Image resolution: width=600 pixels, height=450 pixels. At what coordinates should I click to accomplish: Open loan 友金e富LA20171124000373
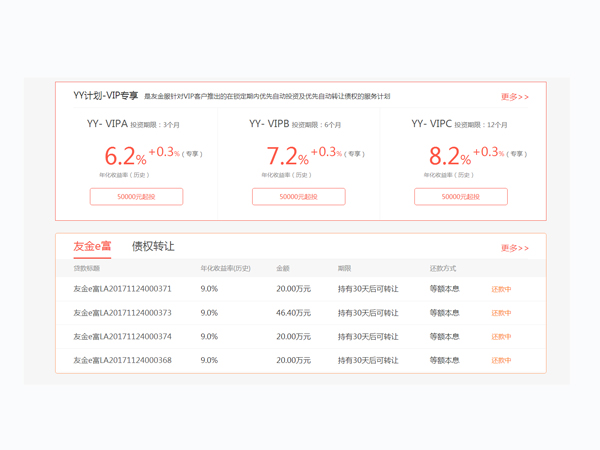tap(122, 313)
